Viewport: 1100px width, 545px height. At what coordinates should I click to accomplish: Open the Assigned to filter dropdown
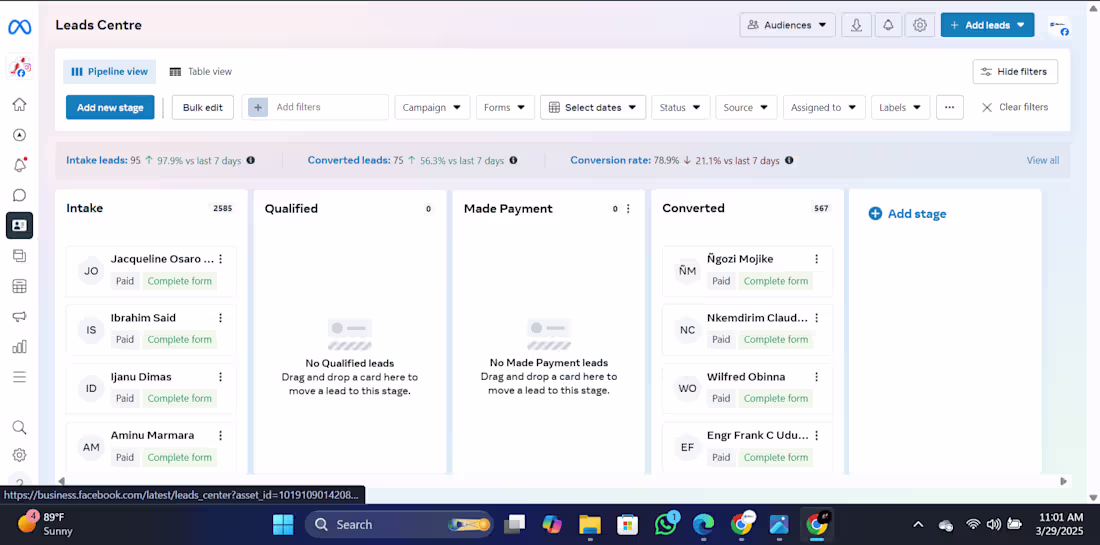(x=824, y=107)
